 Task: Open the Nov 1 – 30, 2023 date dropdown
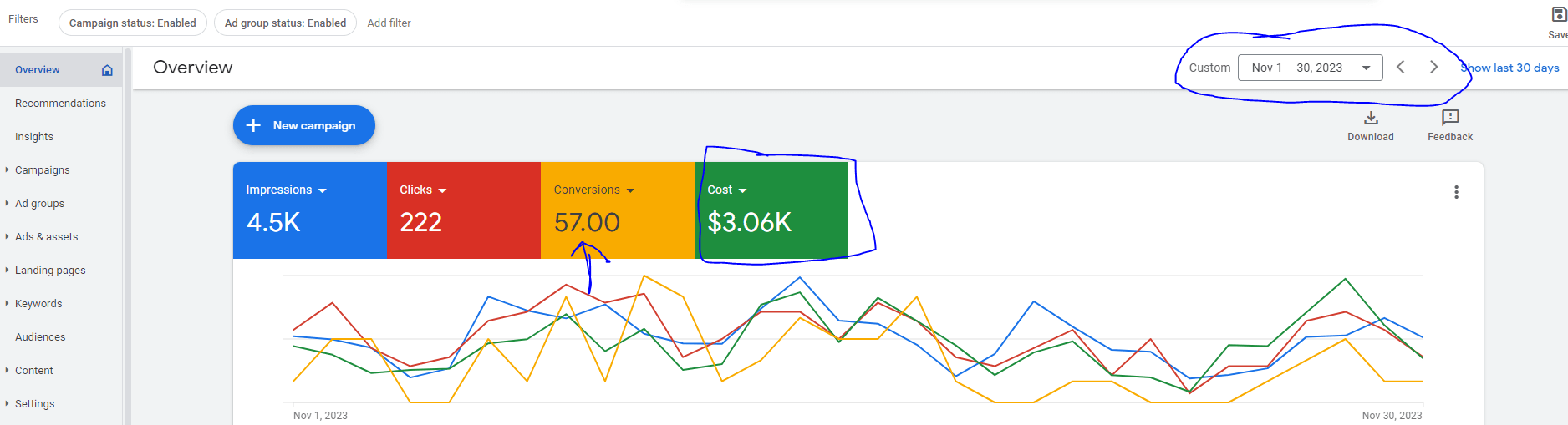(1310, 68)
